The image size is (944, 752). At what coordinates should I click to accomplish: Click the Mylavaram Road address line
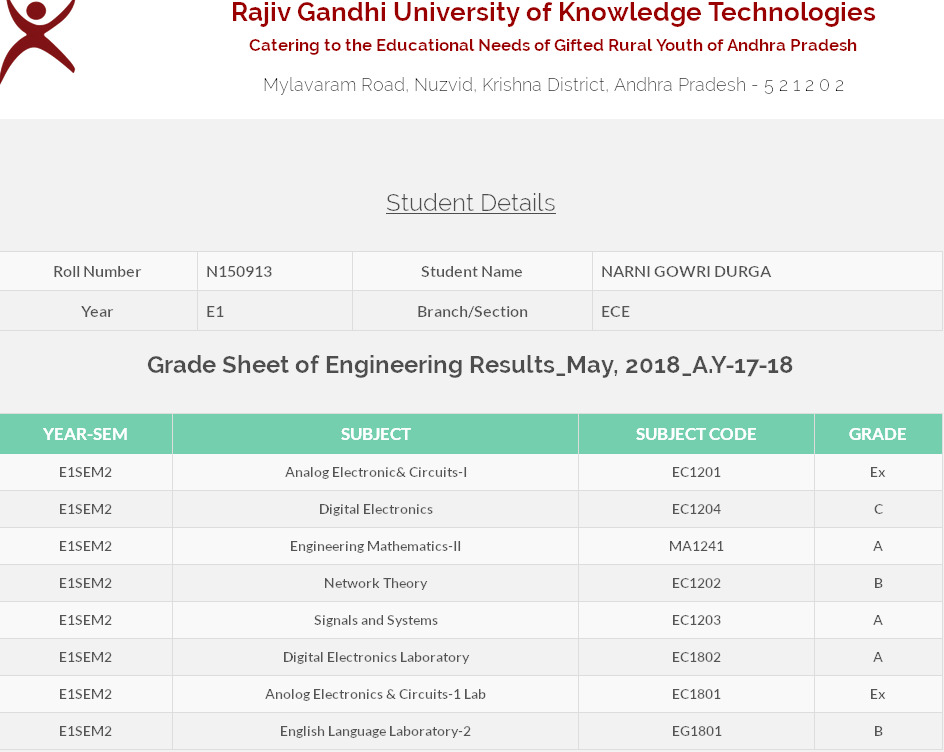coord(553,85)
